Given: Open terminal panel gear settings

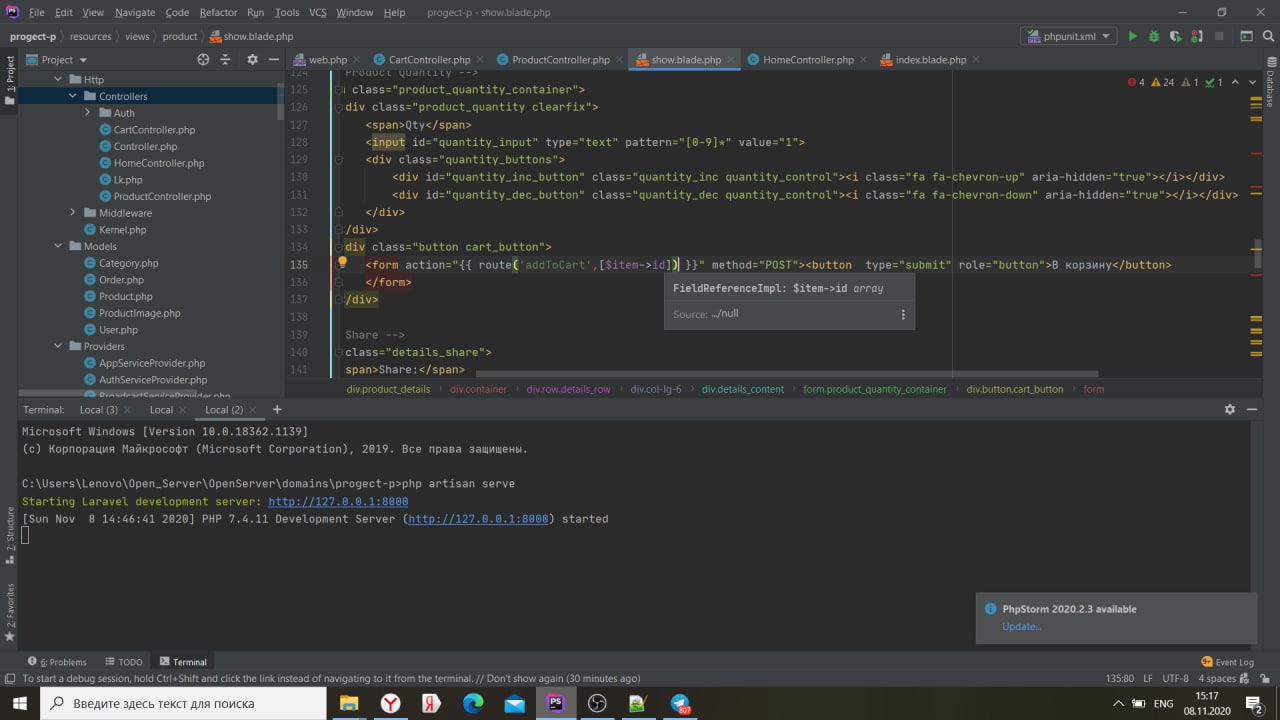Looking at the screenshot, I should (x=1230, y=409).
